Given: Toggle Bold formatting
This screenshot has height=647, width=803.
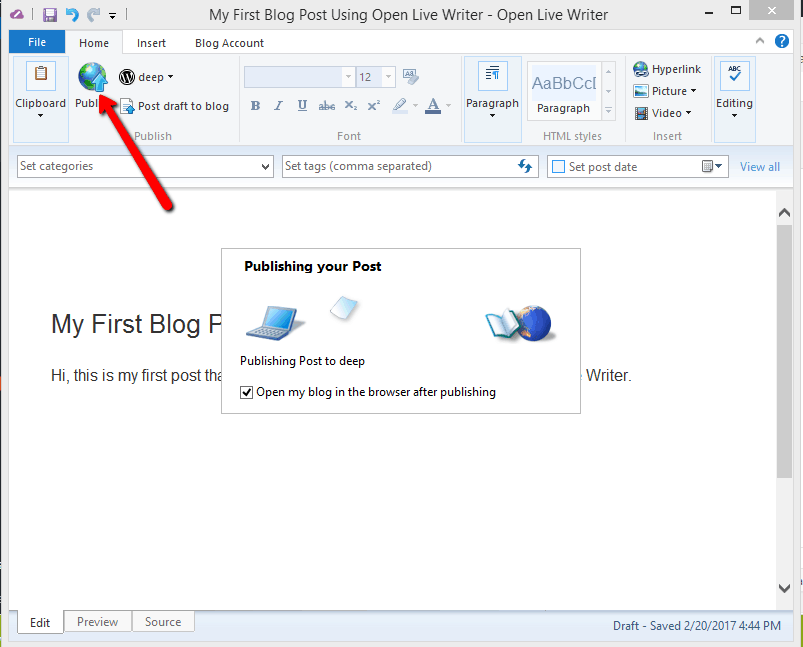Looking at the screenshot, I should 255,106.
